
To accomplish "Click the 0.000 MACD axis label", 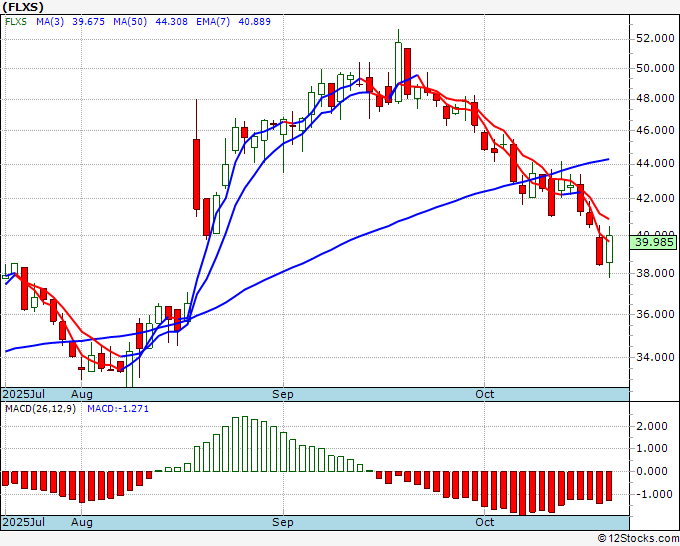I will point(652,471).
